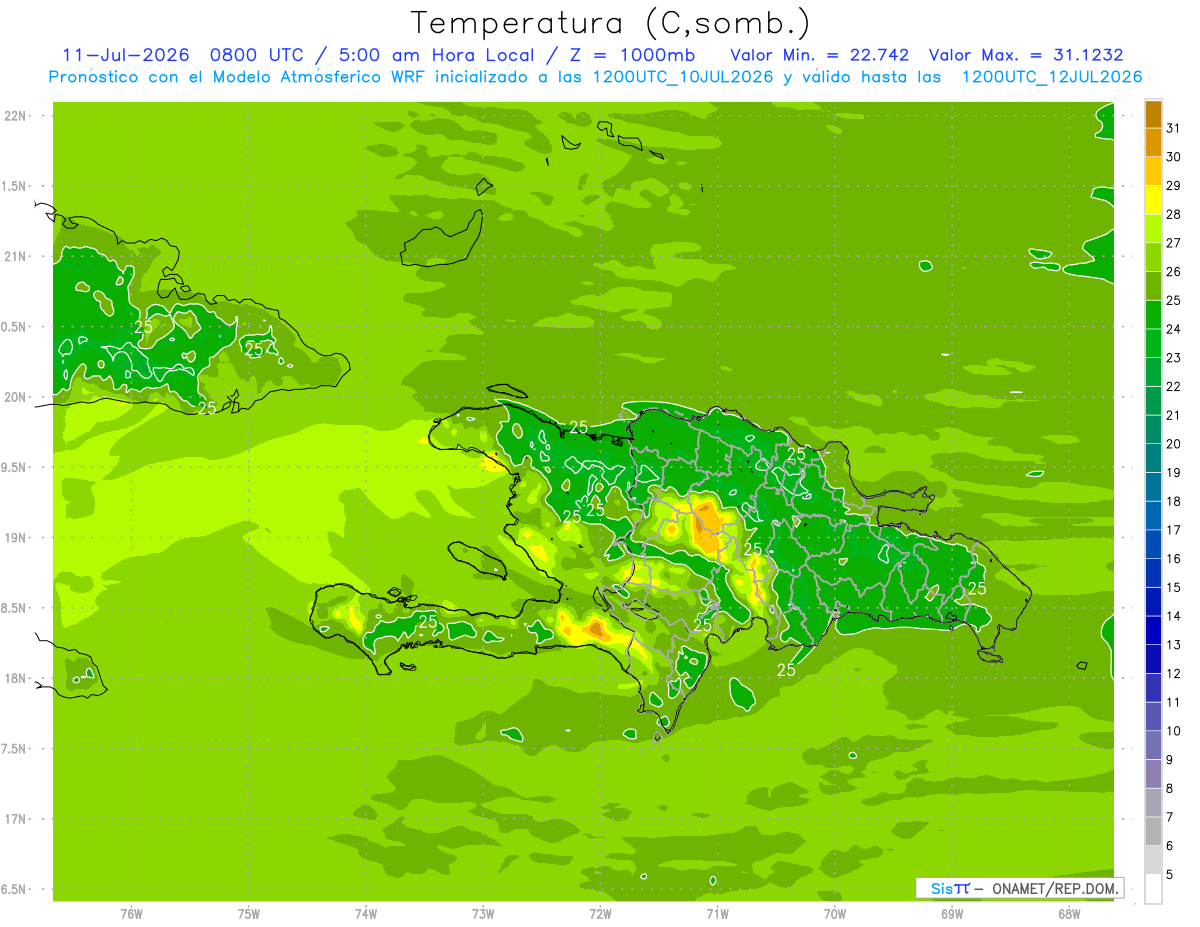The height and width of the screenshot is (927, 1200).
Task: Select the "Valor Min. = 22.742" readout
Action: 820,54
